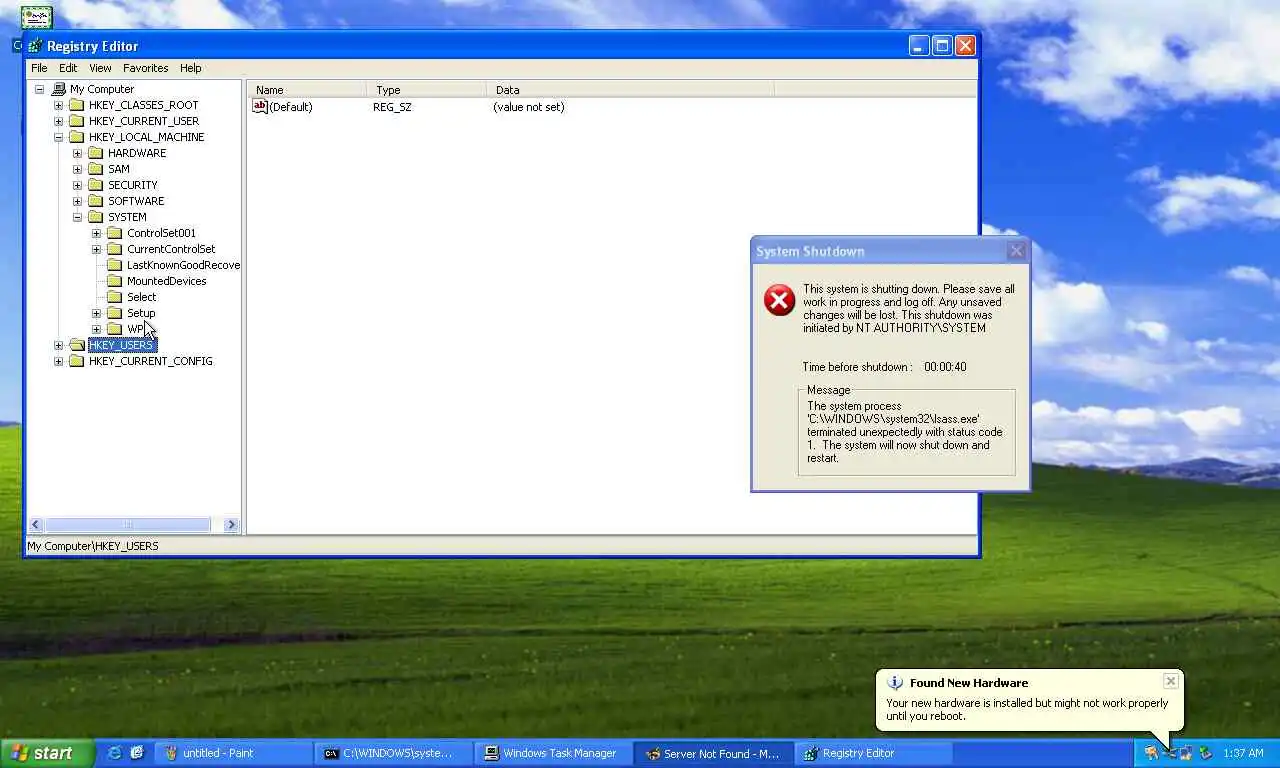Image resolution: width=1280 pixels, height=768 pixels.
Task: Switch to C:\WINDOWS\system32 command prompt taskbar button
Action: click(x=393, y=753)
